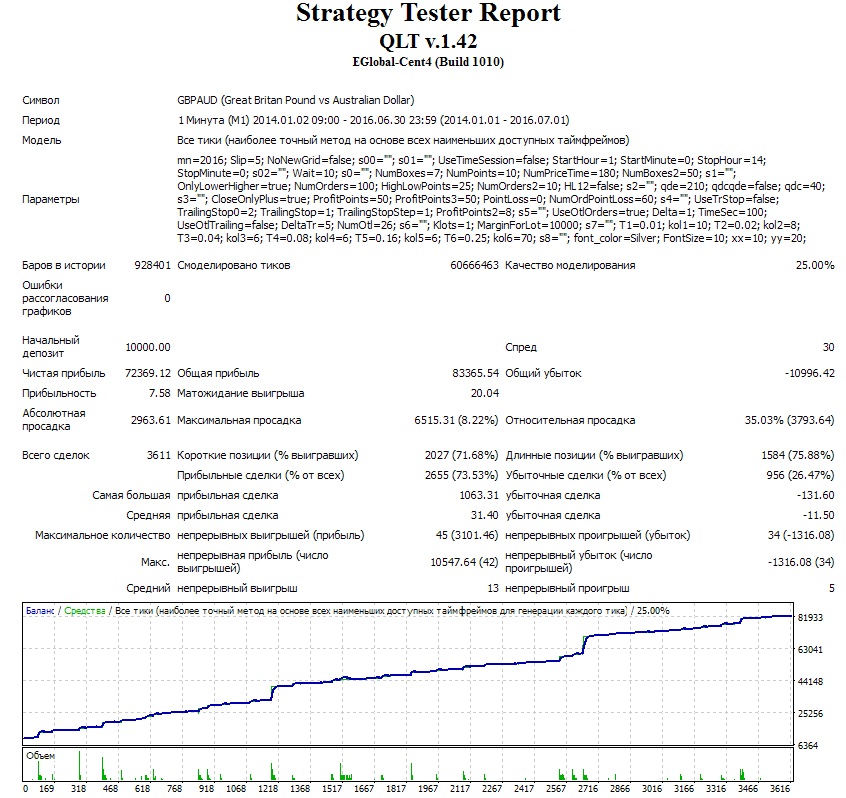The height and width of the screenshot is (798, 846).
Task: Select long positions value 1584 (75.88%)
Action: coord(797,455)
